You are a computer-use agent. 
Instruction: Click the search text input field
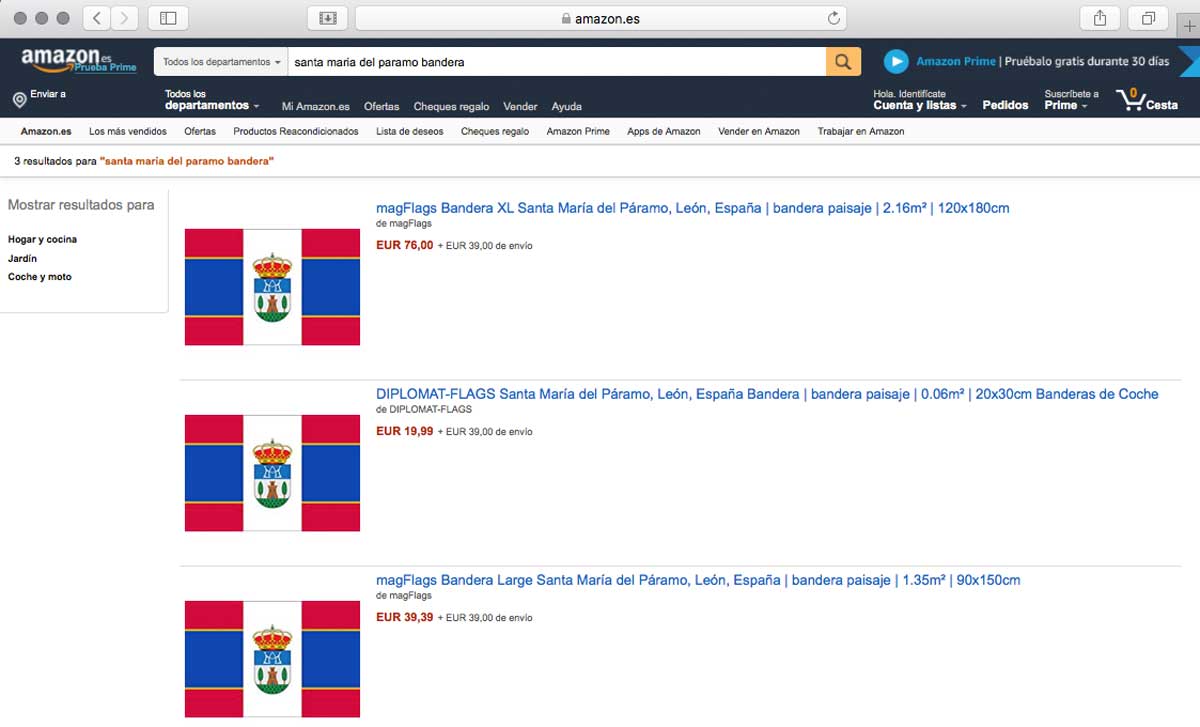coord(557,62)
